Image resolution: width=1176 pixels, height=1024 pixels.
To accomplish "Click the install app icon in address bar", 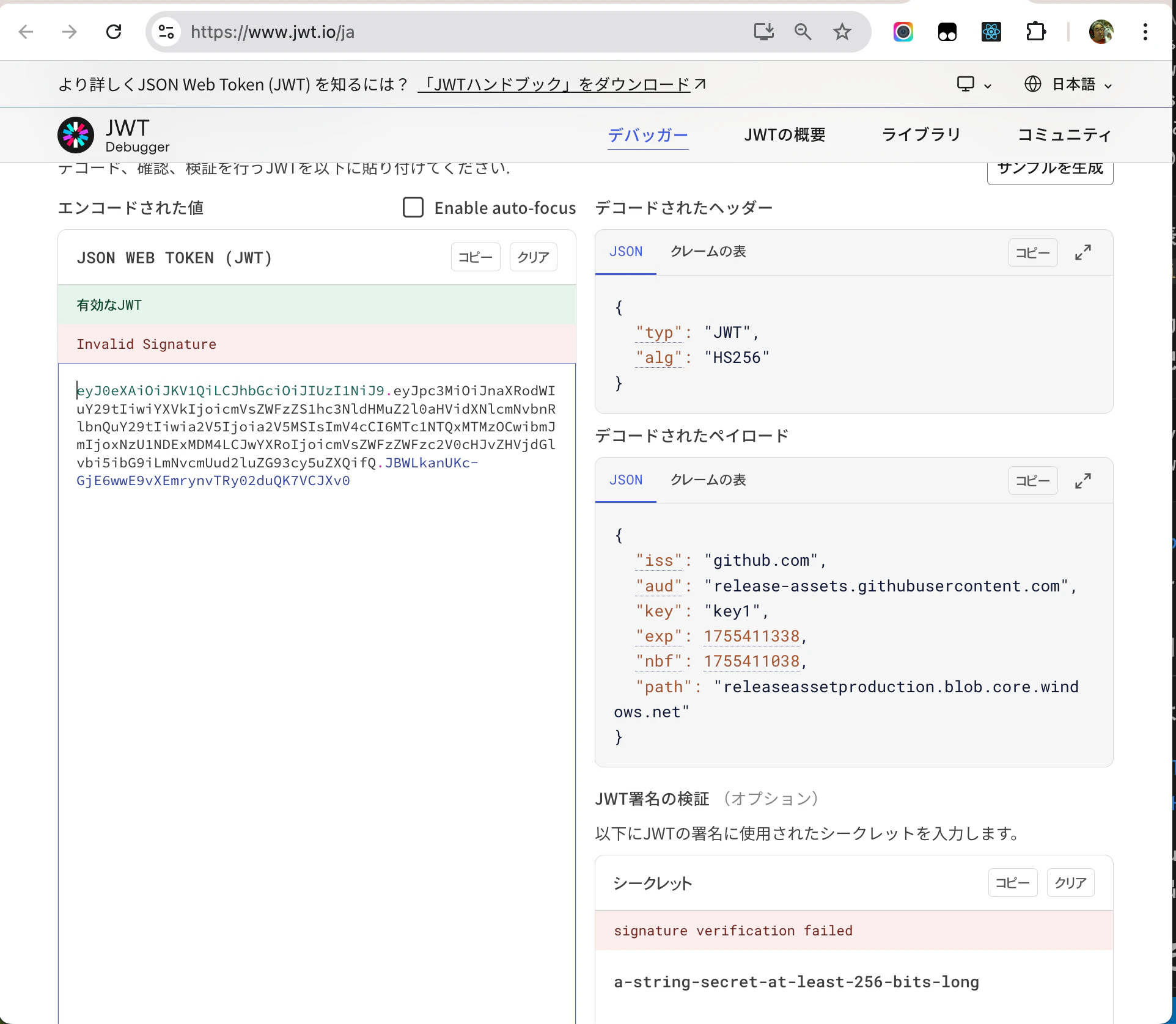I will pos(764,32).
